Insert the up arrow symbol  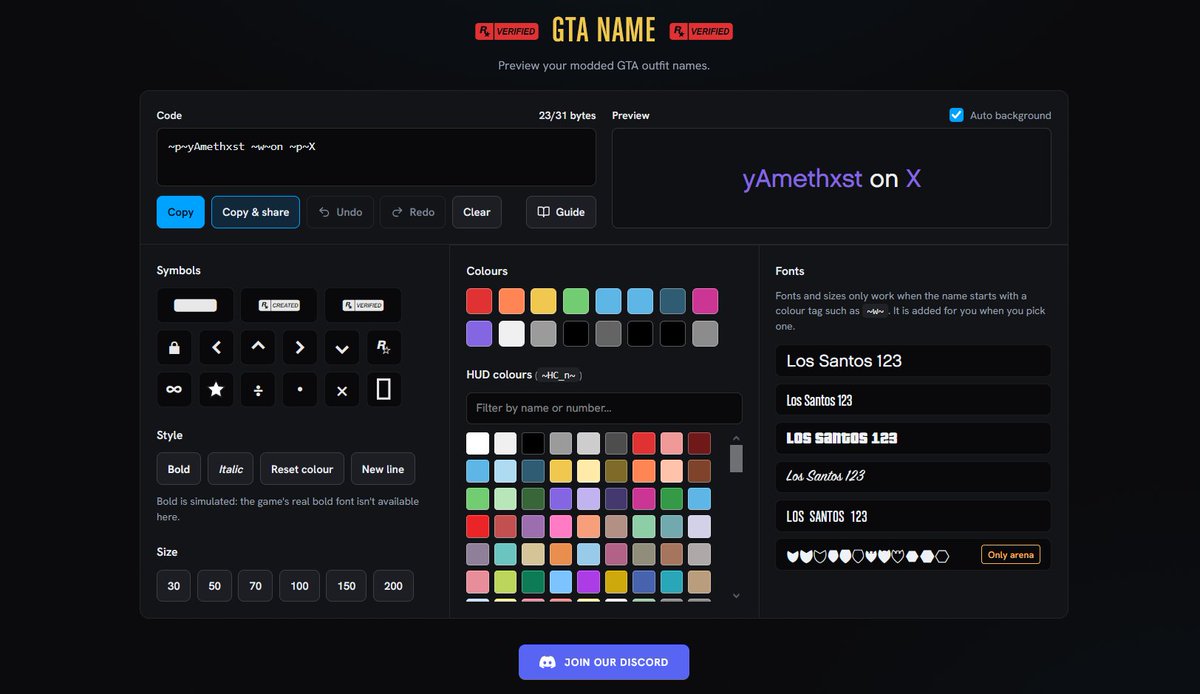[x=258, y=347]
